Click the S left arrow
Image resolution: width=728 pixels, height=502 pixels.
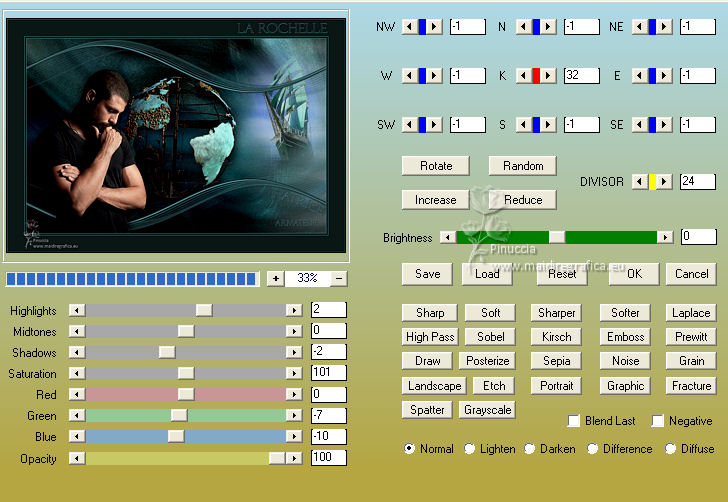coord(524,124)
